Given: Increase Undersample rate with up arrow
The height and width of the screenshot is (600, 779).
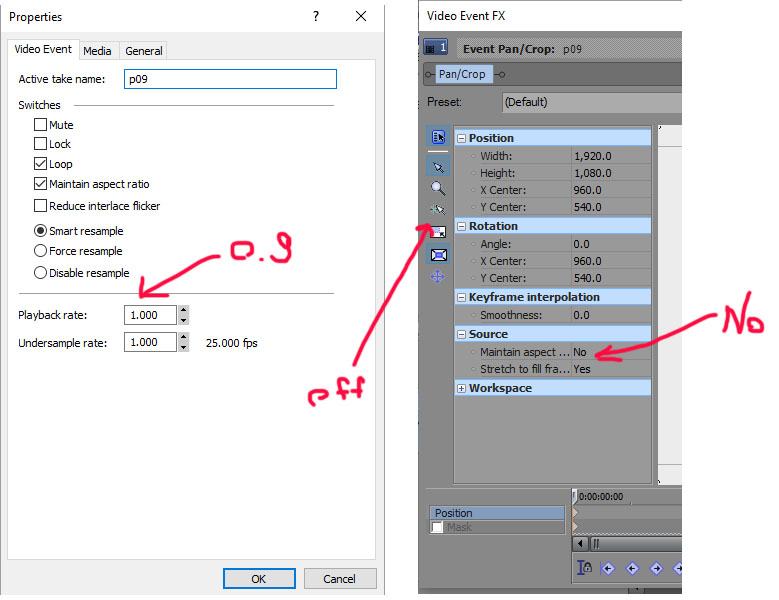Looking at the screenshot, I should pyautogui.click(x=184, y=337).
